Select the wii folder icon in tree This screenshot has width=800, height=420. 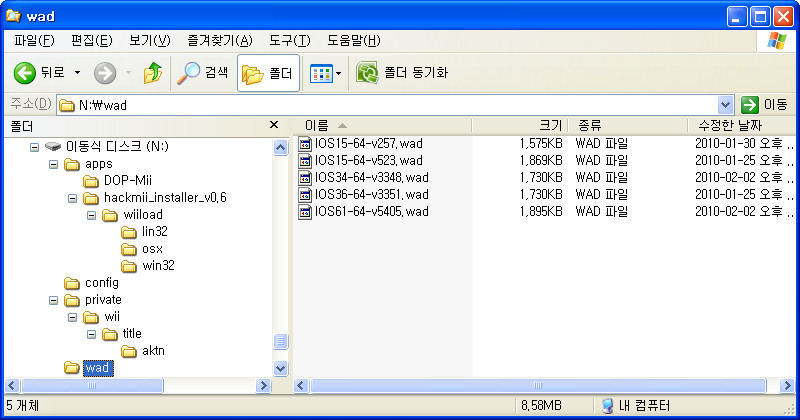(x=91, y=317)
